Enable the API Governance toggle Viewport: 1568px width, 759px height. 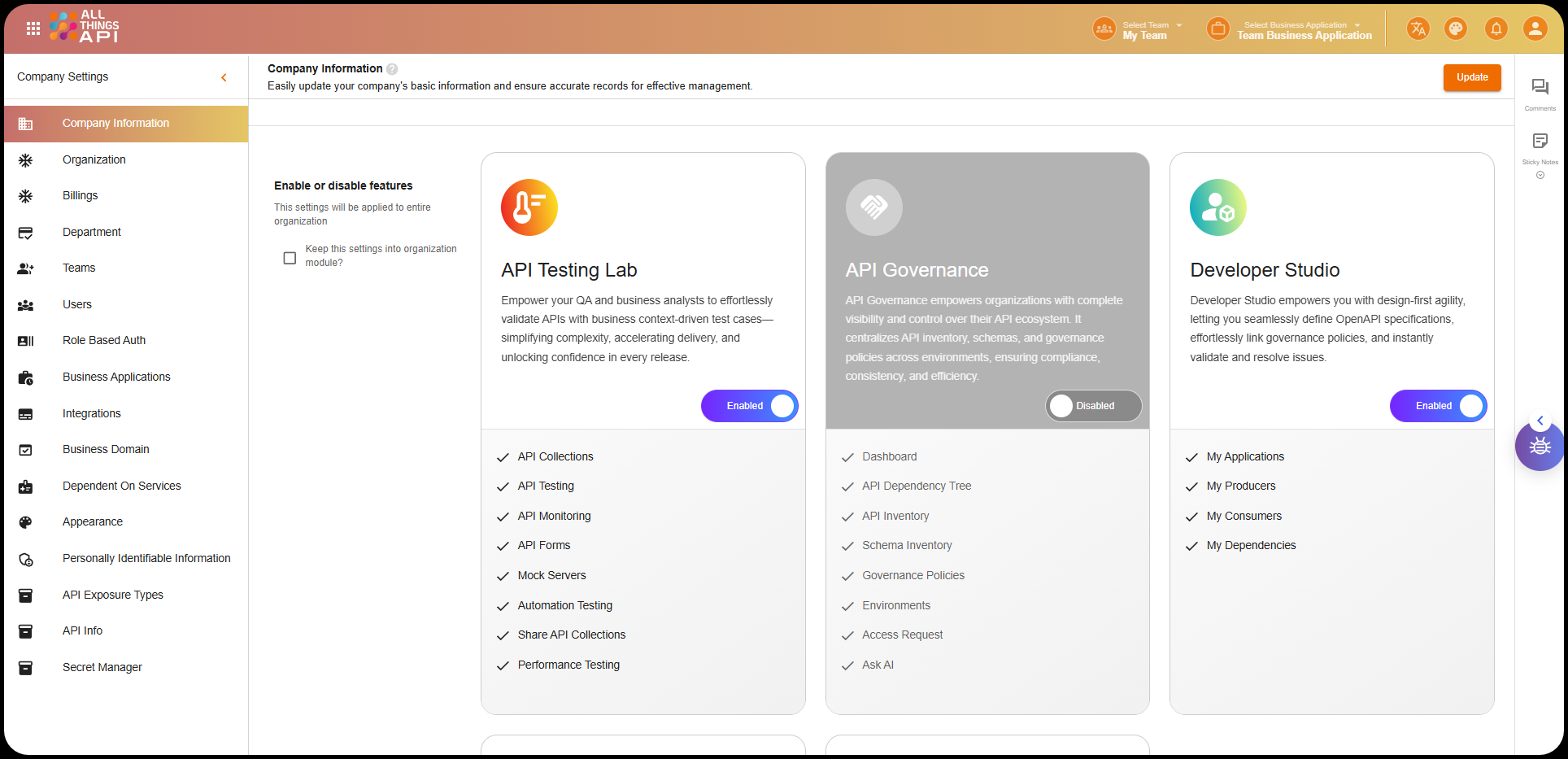tap(1093, 406)
